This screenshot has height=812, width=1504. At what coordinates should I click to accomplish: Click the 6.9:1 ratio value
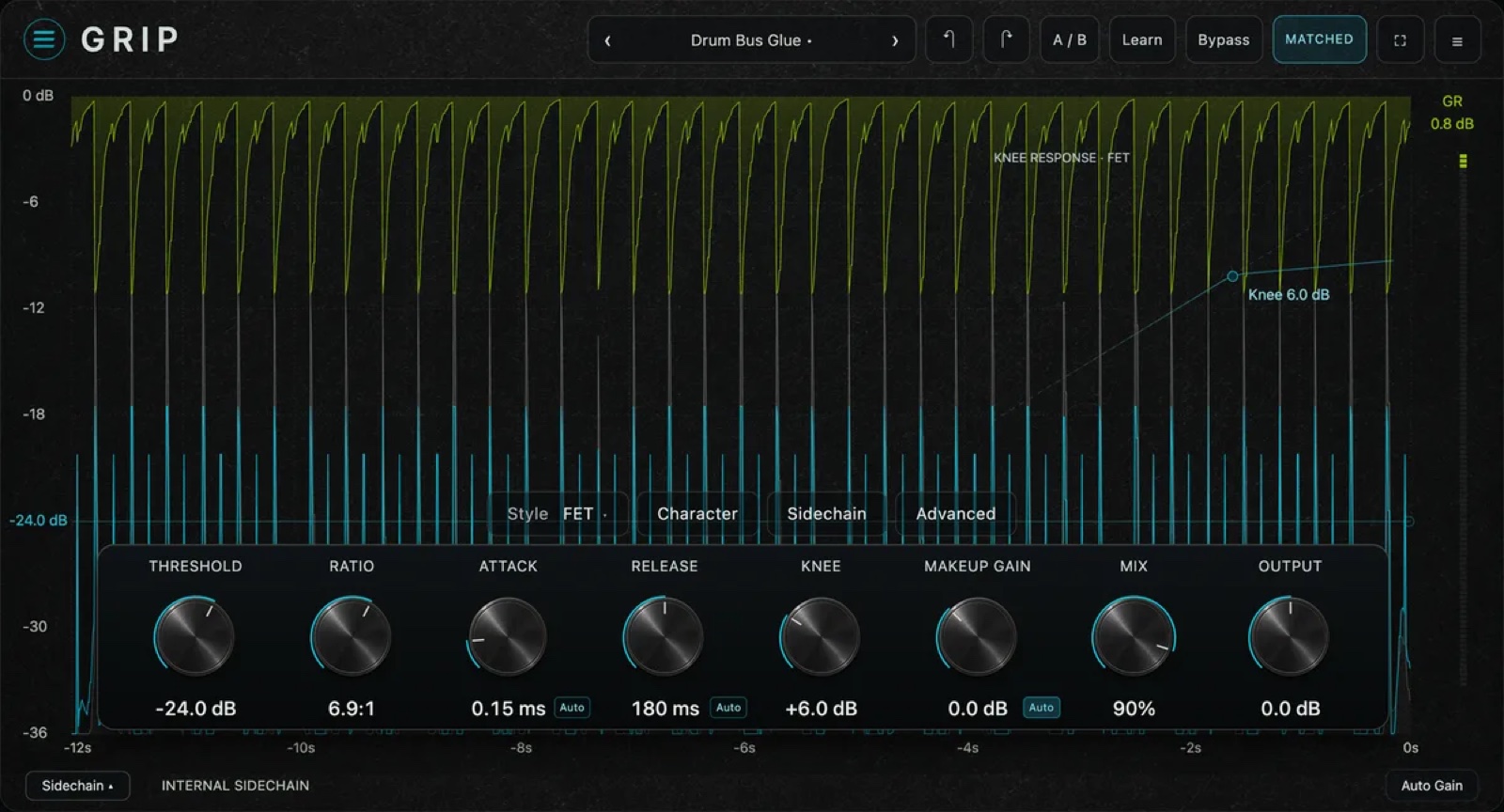352,709
